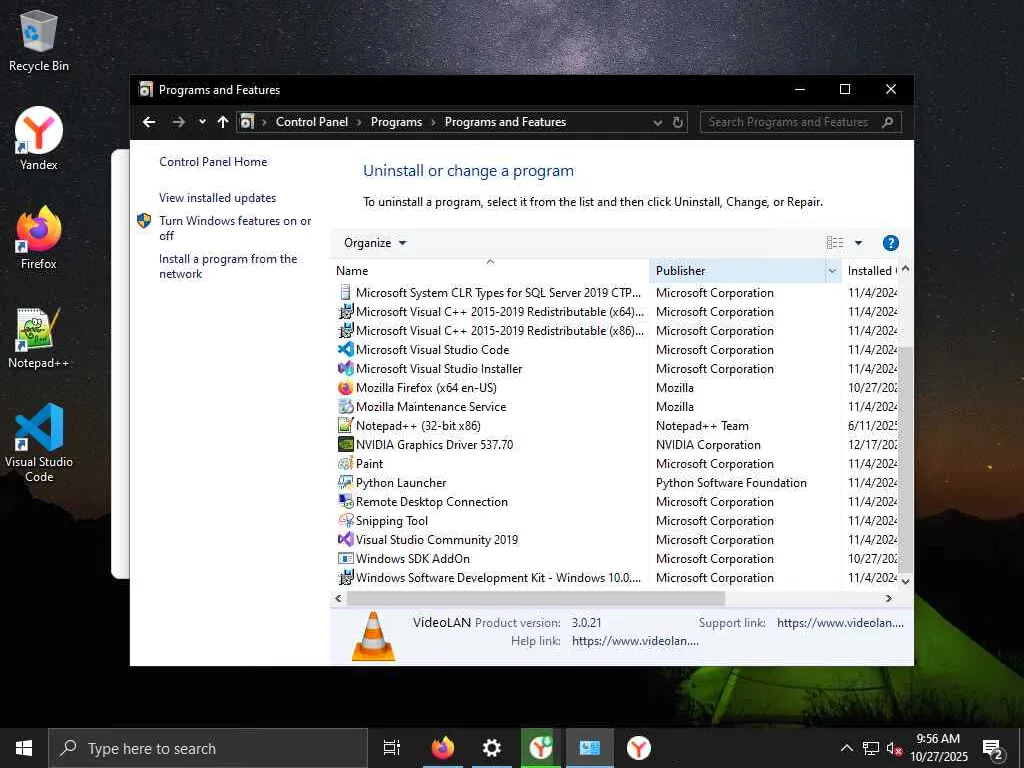
Task: Select the Yandex desktop shortcut
Action: pos(39,139)
